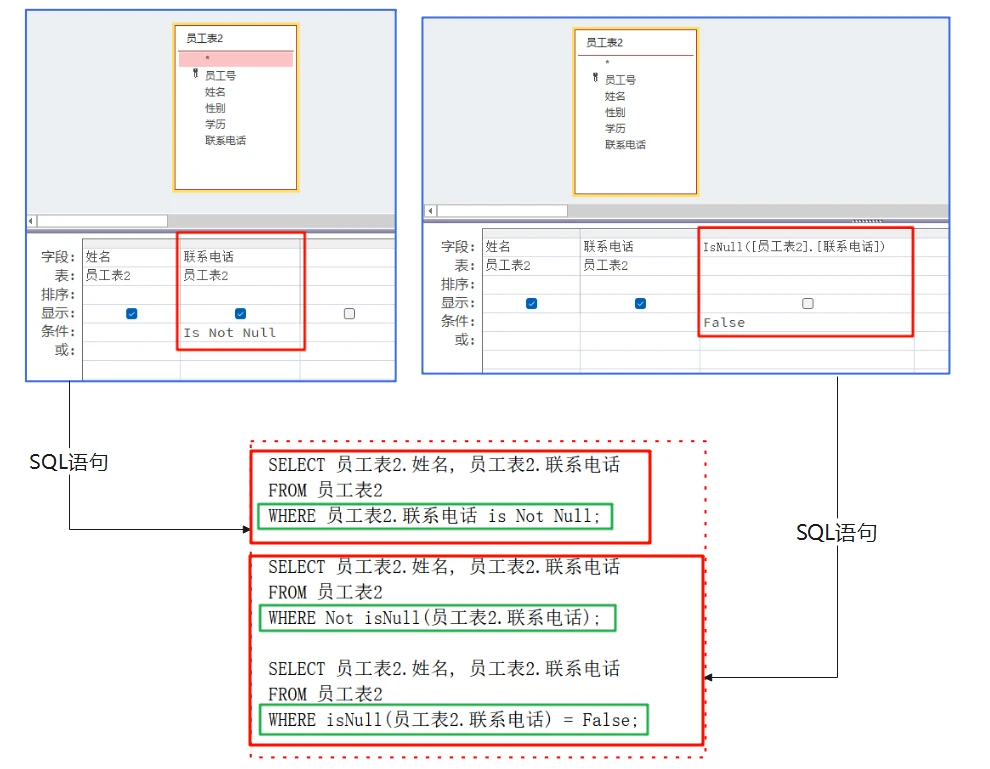Select 员工号 in the Is Not Null query field list
The height and width of the screenshot is (769, 990).
pyautogui.click(x=220, y=76)
